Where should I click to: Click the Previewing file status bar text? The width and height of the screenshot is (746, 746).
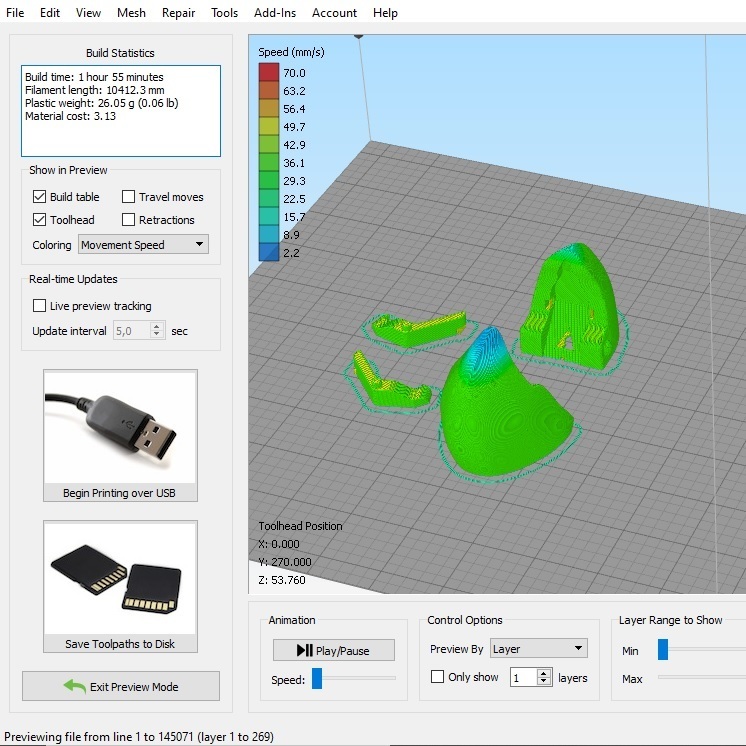139,736
